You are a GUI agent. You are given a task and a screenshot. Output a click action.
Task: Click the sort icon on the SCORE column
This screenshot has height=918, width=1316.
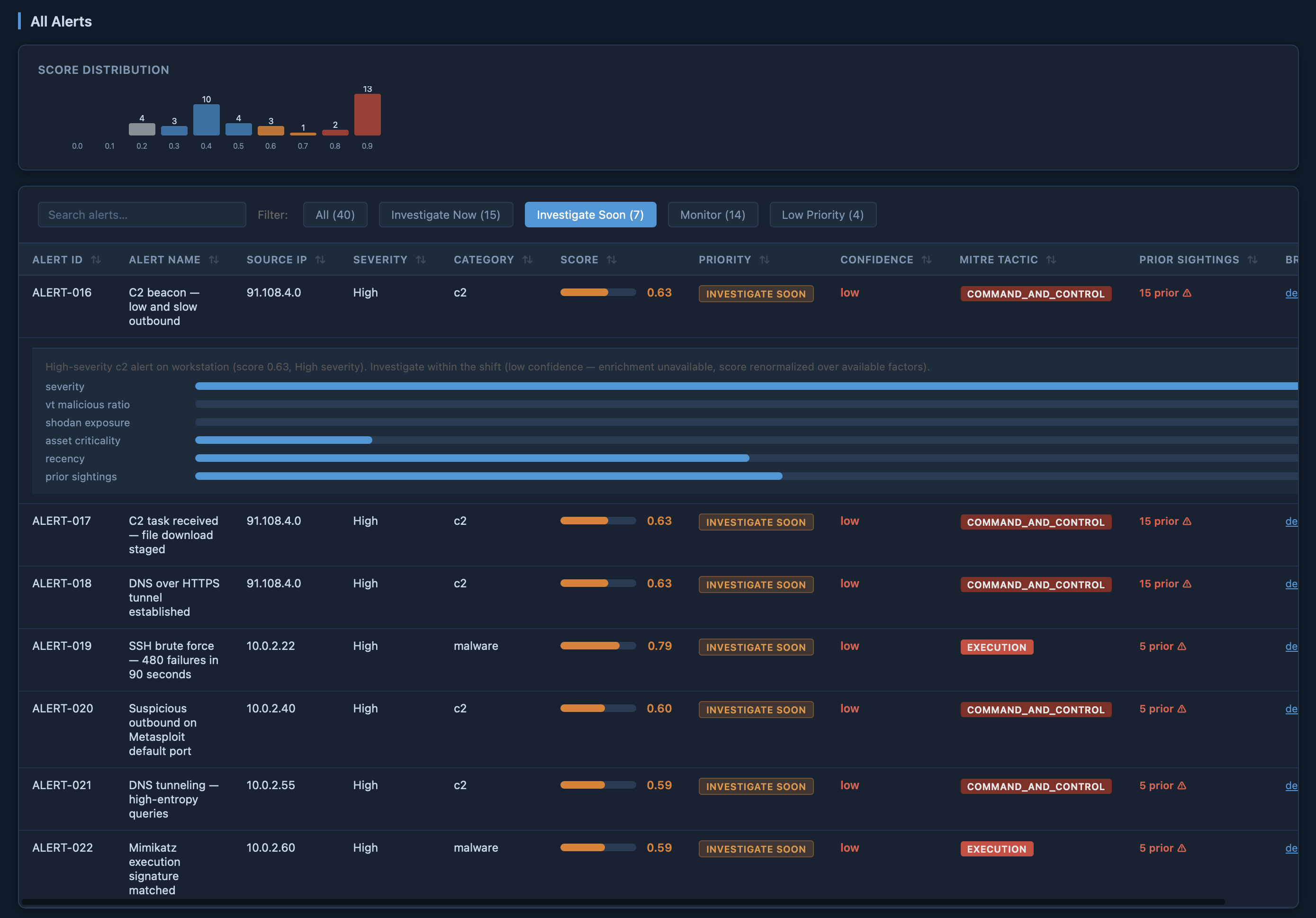pyautogui.click(x=611, y=259)
